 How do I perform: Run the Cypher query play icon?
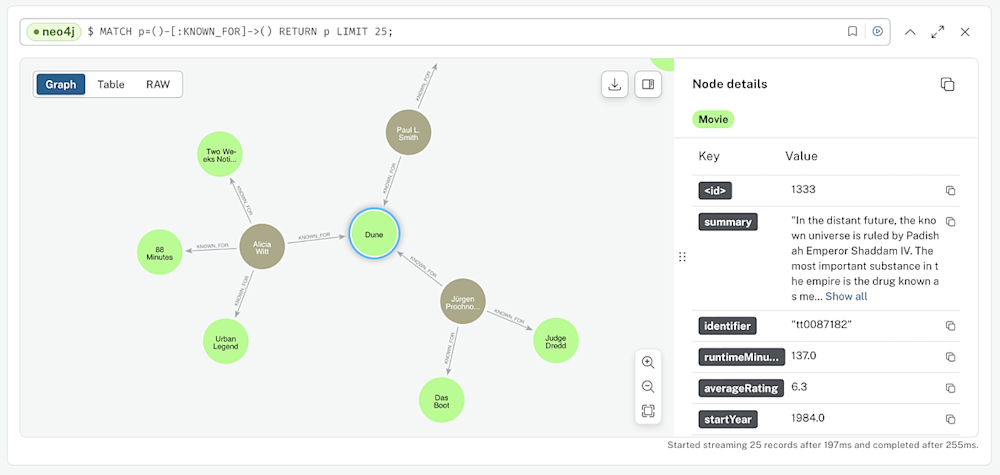(x=878, y=31)
